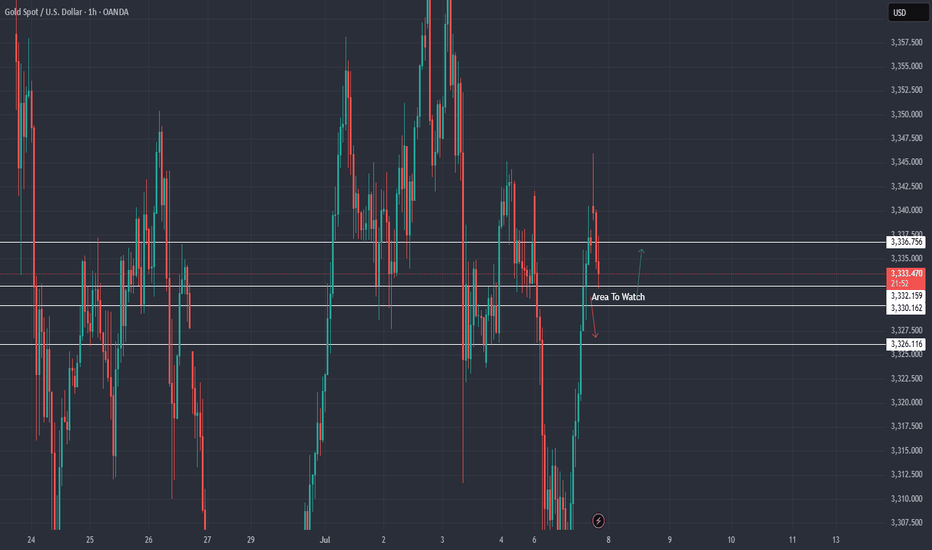Click the 4 date label on time axis
Viewport: 932px width, 550px height.
pyautogui.click(x=501, y=540)
